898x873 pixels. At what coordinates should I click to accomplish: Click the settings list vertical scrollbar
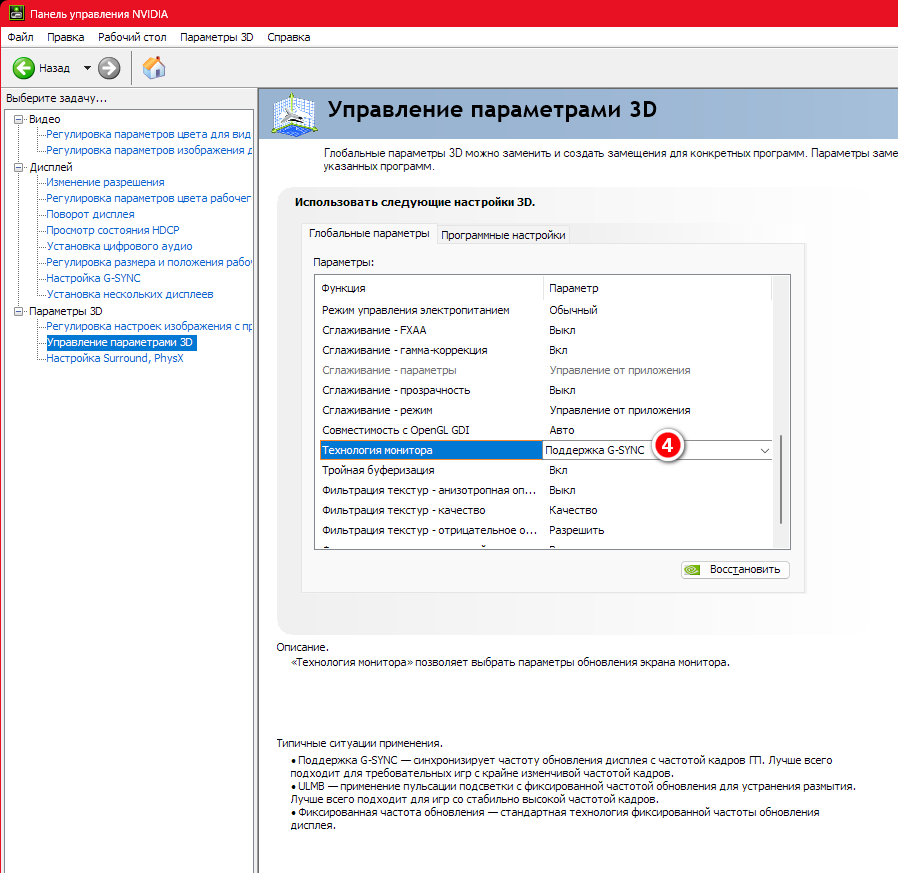780,478
